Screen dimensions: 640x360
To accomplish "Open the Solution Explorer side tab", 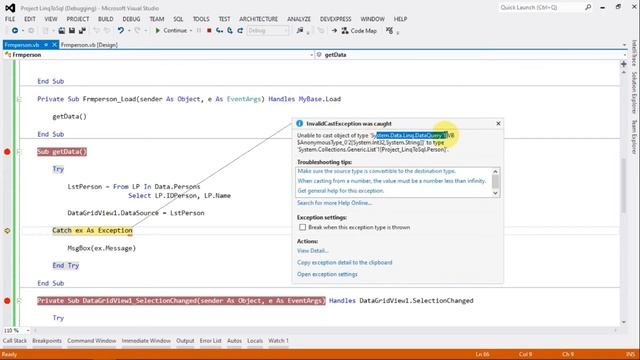I will tap(634, 92).
